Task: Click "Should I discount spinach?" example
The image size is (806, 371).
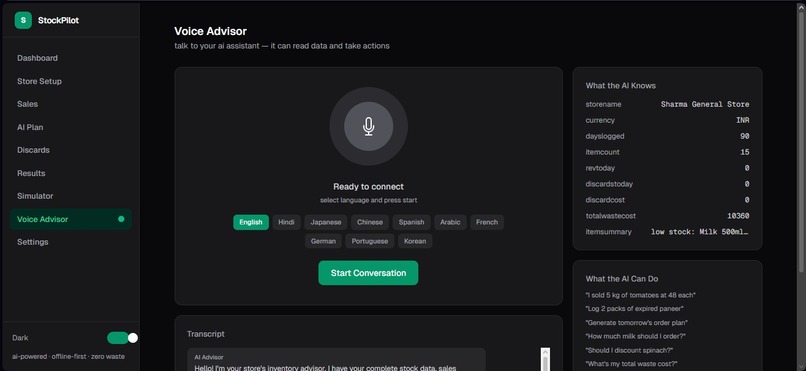Action: [x=629, y=350]
